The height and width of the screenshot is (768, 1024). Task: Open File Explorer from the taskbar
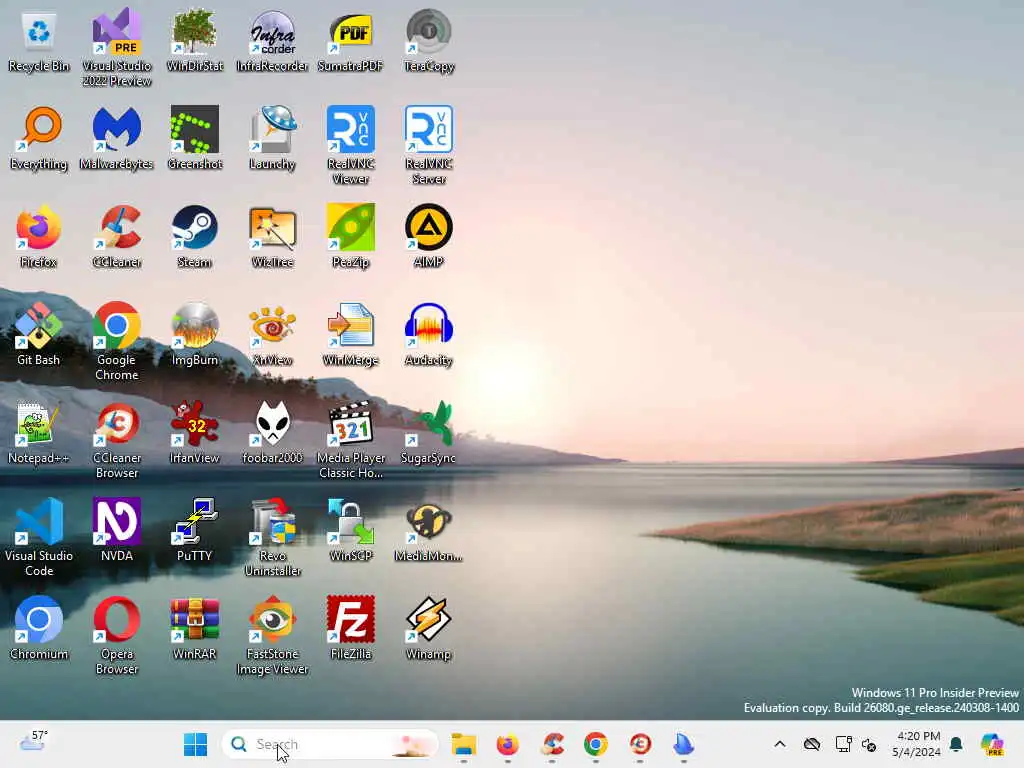click(x=464, y=744)
